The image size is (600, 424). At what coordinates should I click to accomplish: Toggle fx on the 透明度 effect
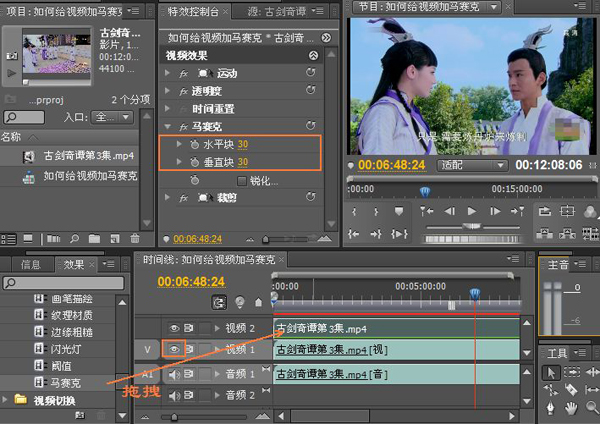point(184,91)
